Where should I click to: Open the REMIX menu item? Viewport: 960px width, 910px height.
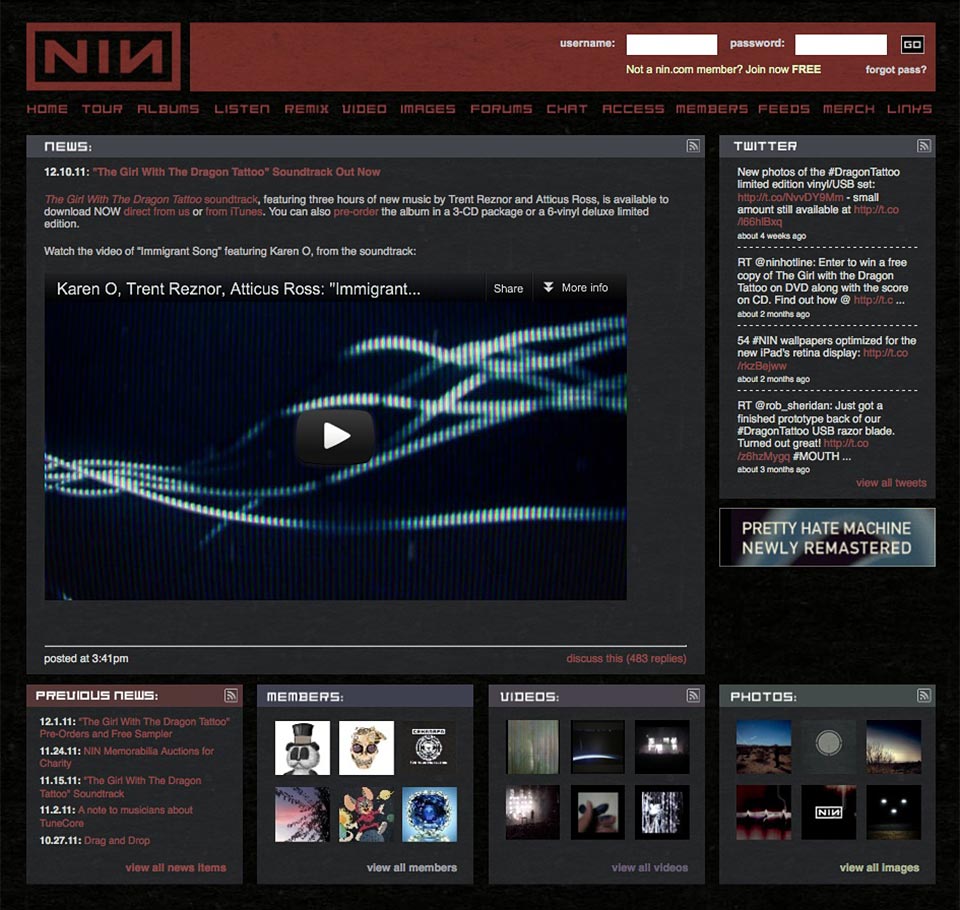(x=307, y=109)
